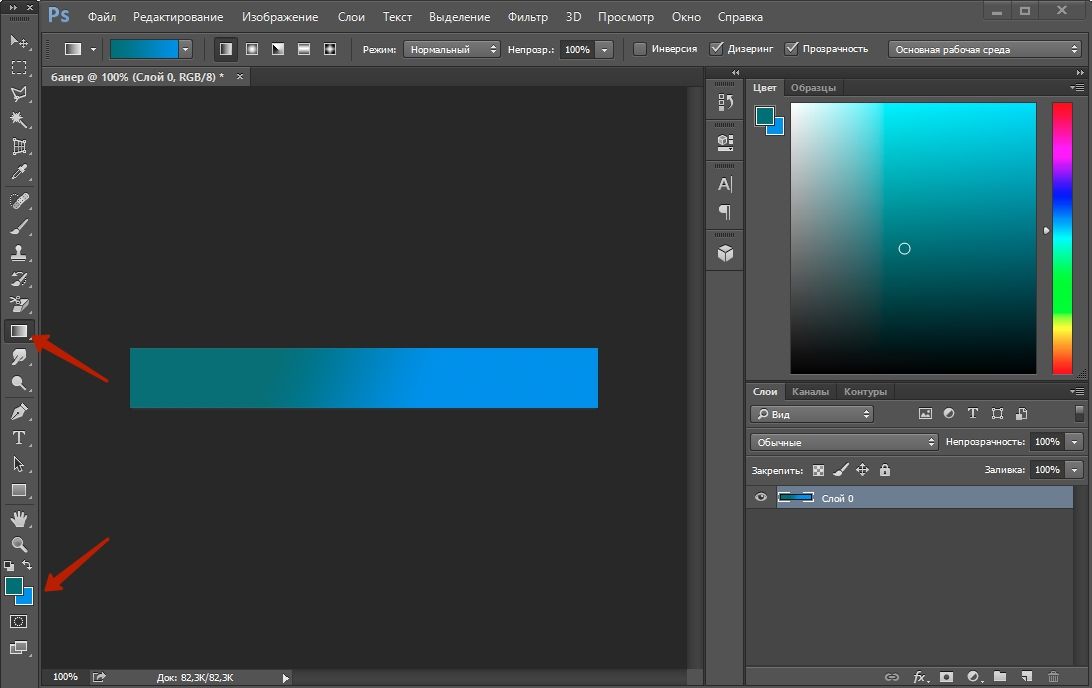
Task: Choose Radial gradient style
Action: (x=251, y=49)
